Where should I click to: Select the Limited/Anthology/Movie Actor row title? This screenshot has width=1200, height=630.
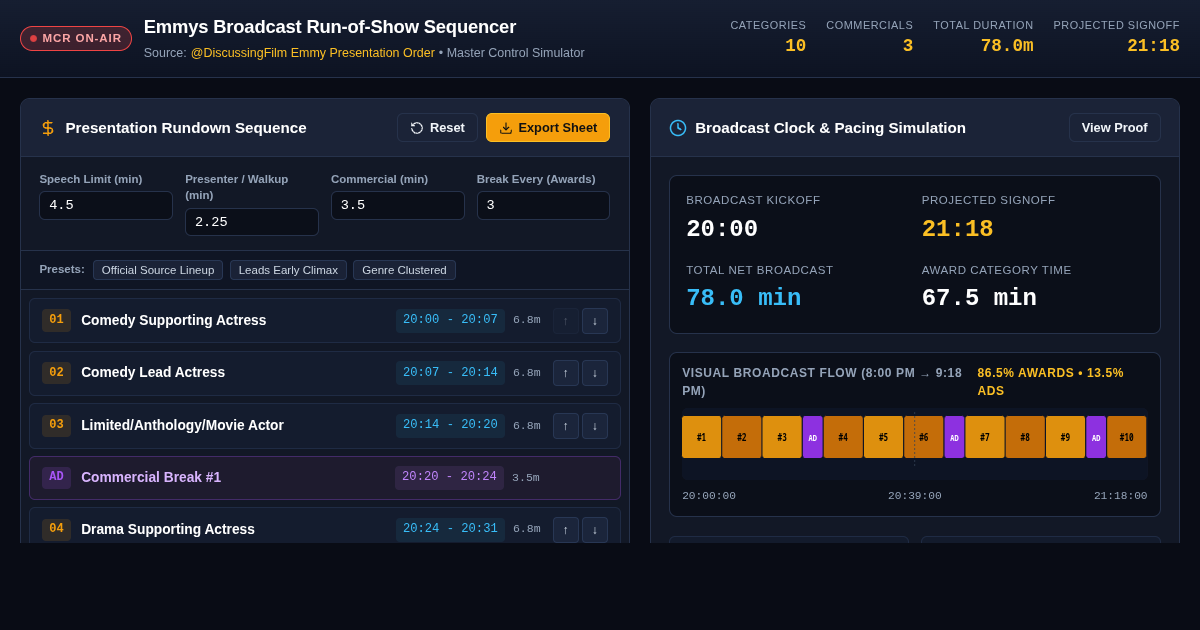tap(183, 425)
